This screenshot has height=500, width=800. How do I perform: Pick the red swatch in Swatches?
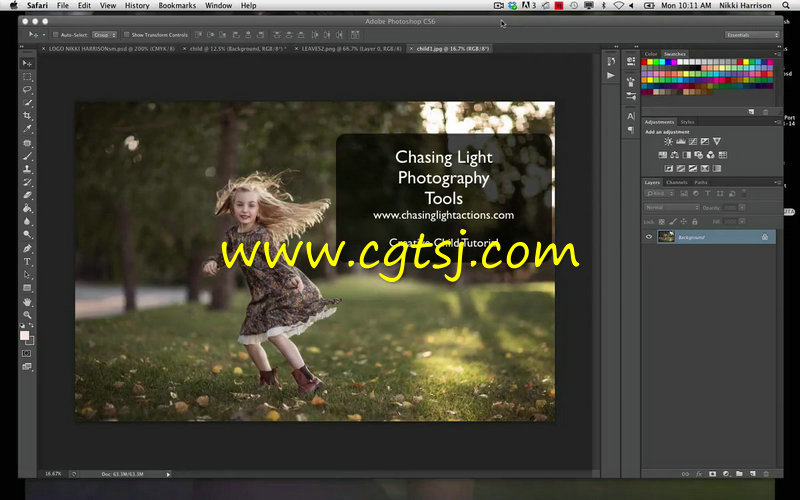point(644,62)
